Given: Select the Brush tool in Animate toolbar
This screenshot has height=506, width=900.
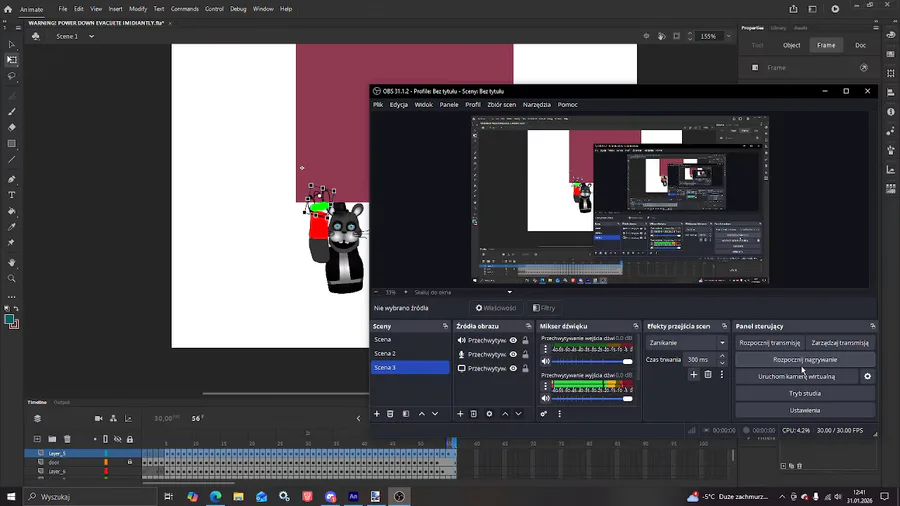Looking at the screenshot, I should [11, 112].
